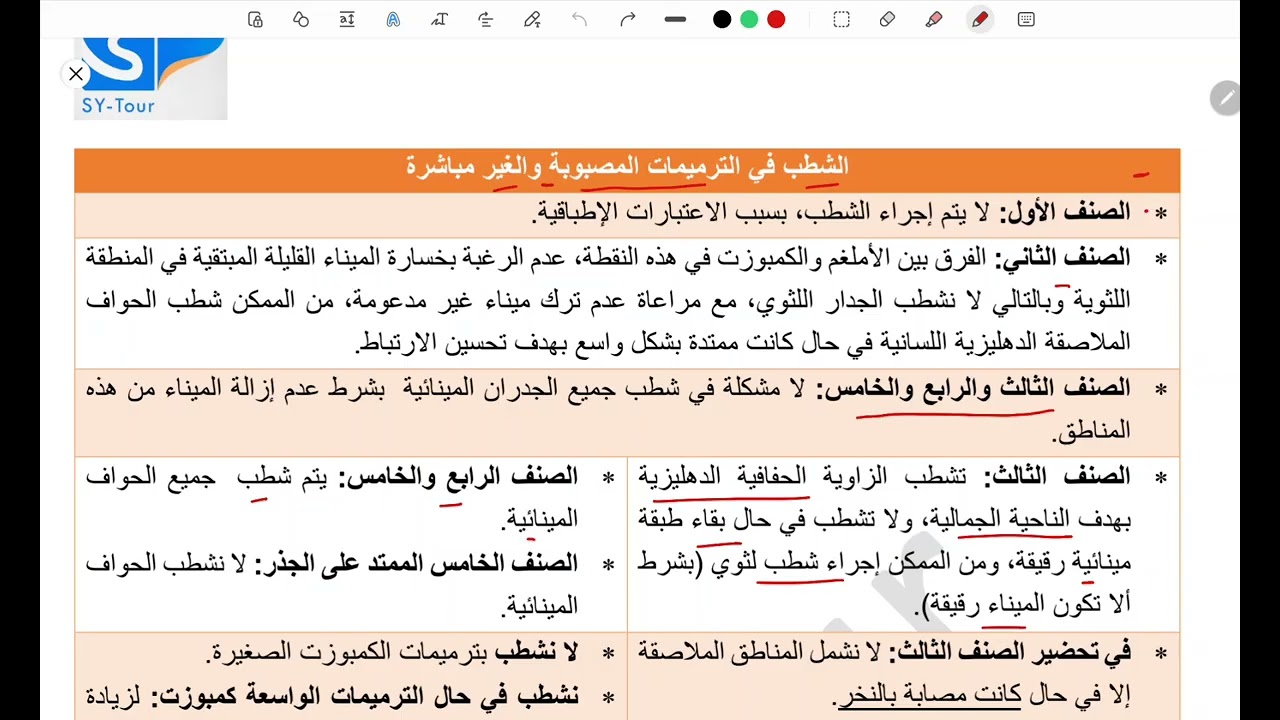Select the highlighter tool

point(934,19)
